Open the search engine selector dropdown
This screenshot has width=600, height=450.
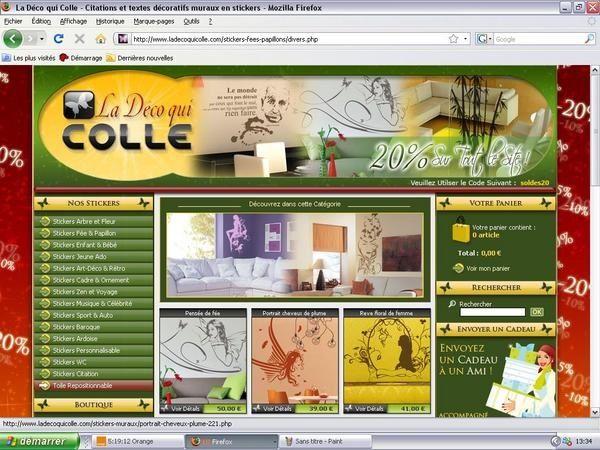[484, 39]
